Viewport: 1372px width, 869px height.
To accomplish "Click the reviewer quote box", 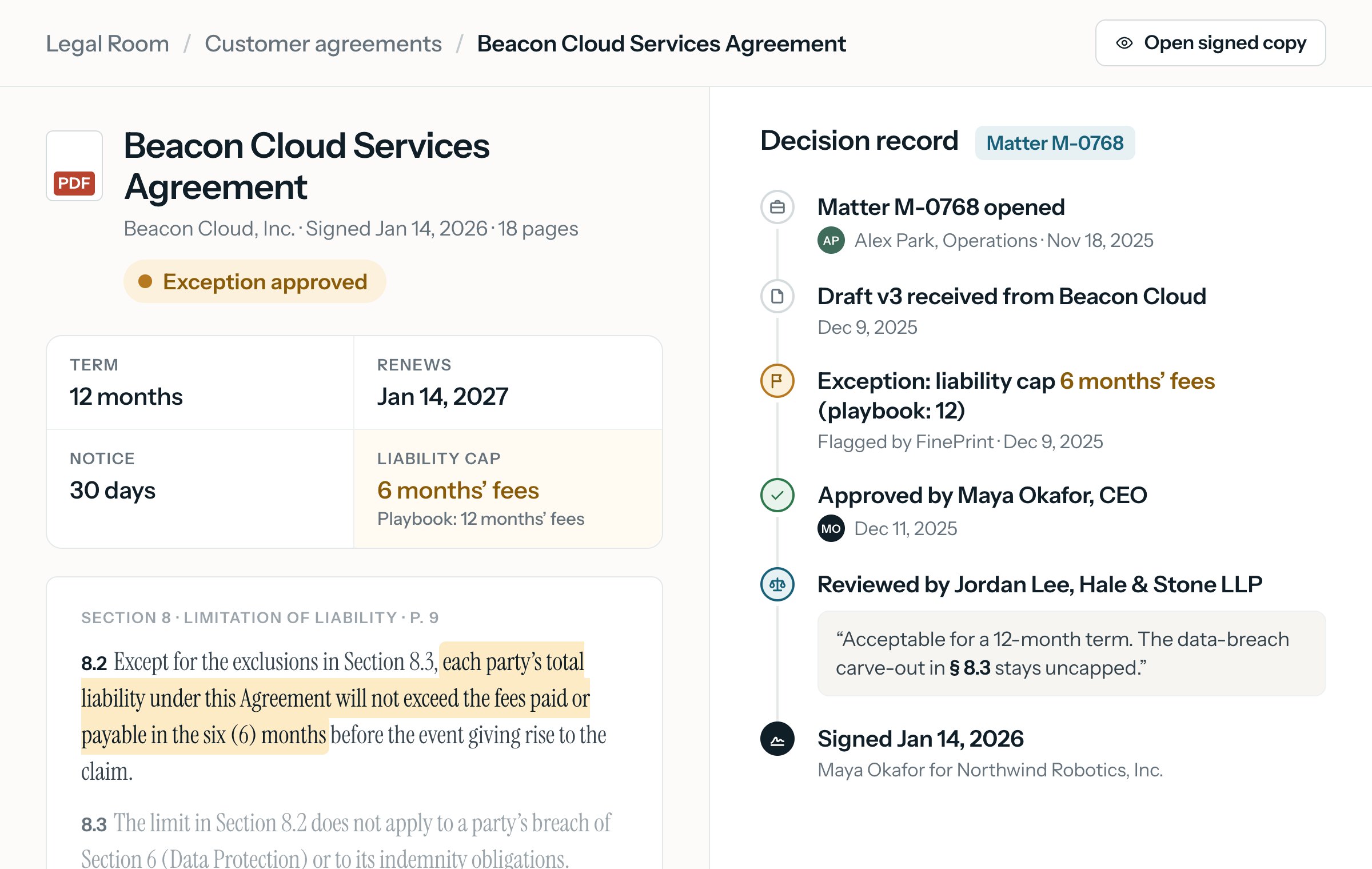I will 1071,653.
